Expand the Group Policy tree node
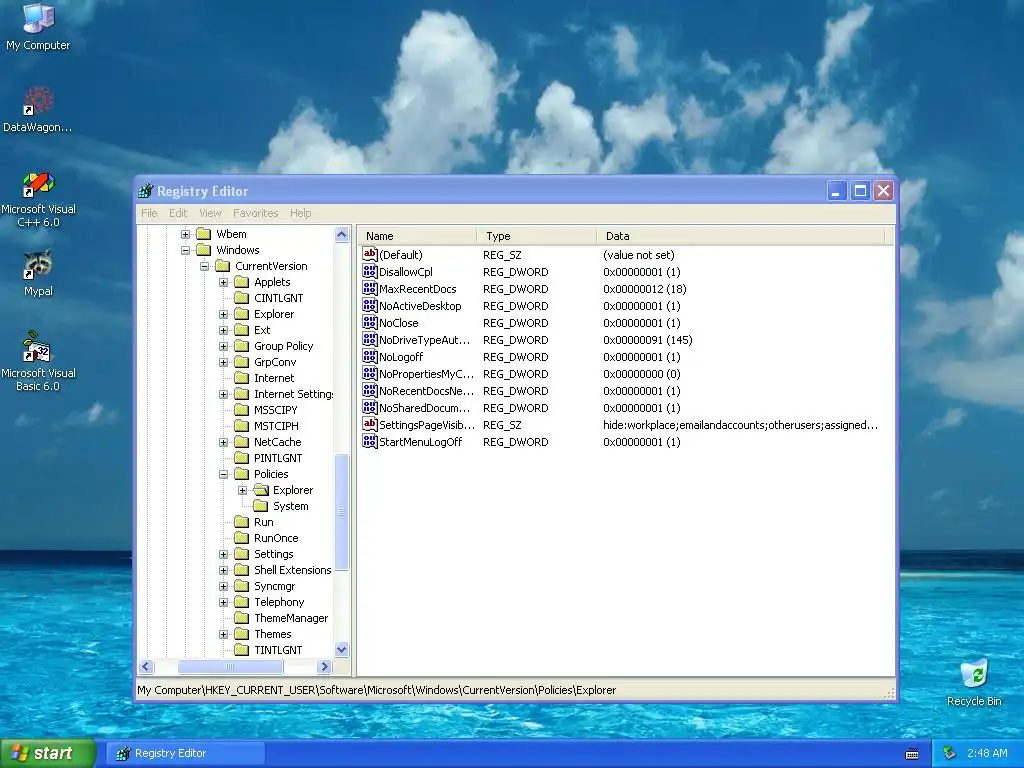This screenshot has height=768, width=1024. (223, 346)
